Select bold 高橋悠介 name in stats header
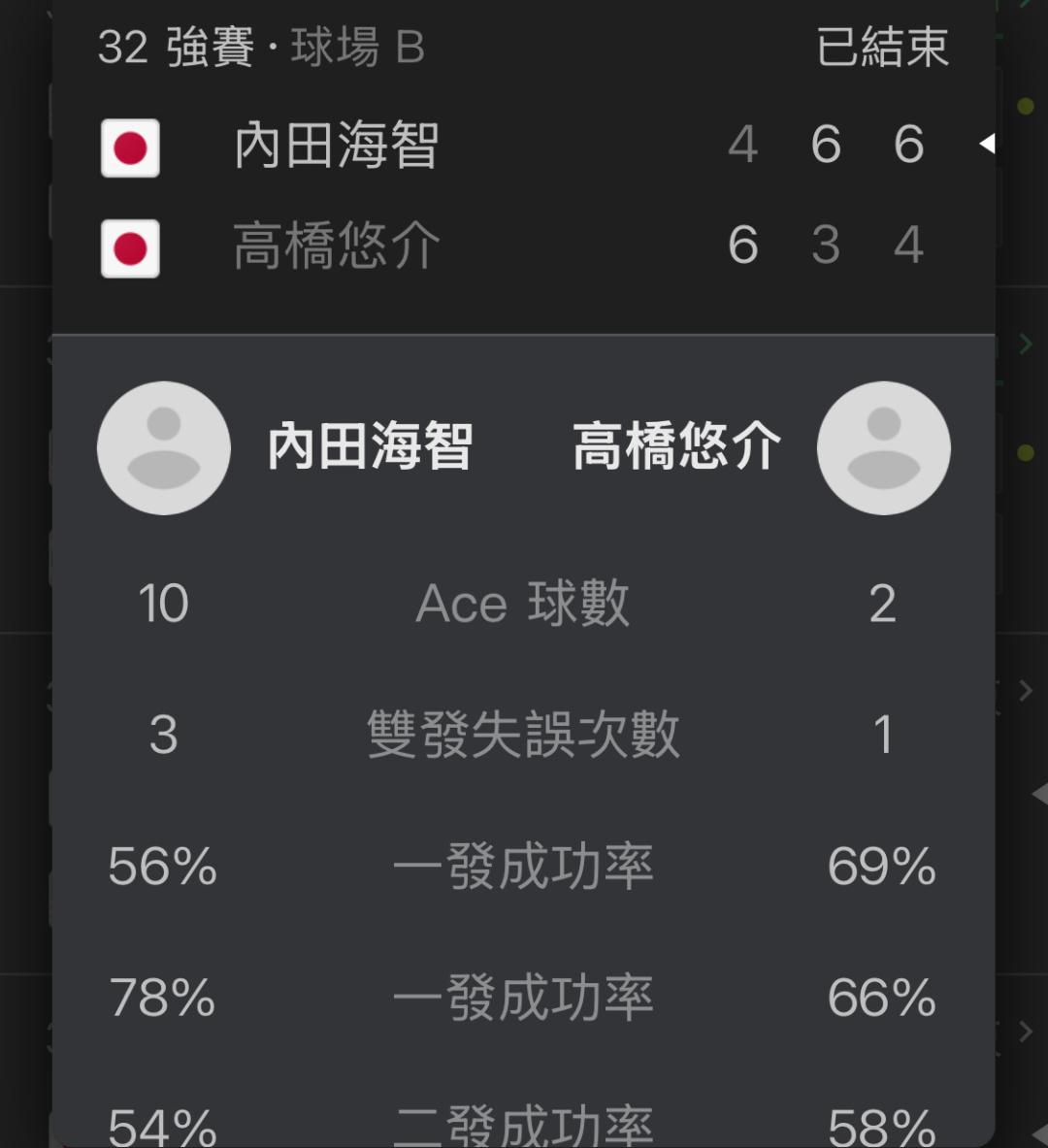This screenshot has height=1148, width=1048. 676,447
